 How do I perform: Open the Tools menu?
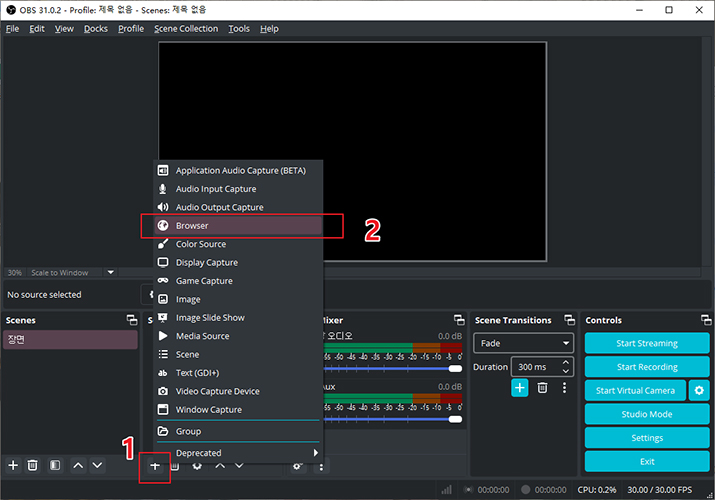click(239, 29)
